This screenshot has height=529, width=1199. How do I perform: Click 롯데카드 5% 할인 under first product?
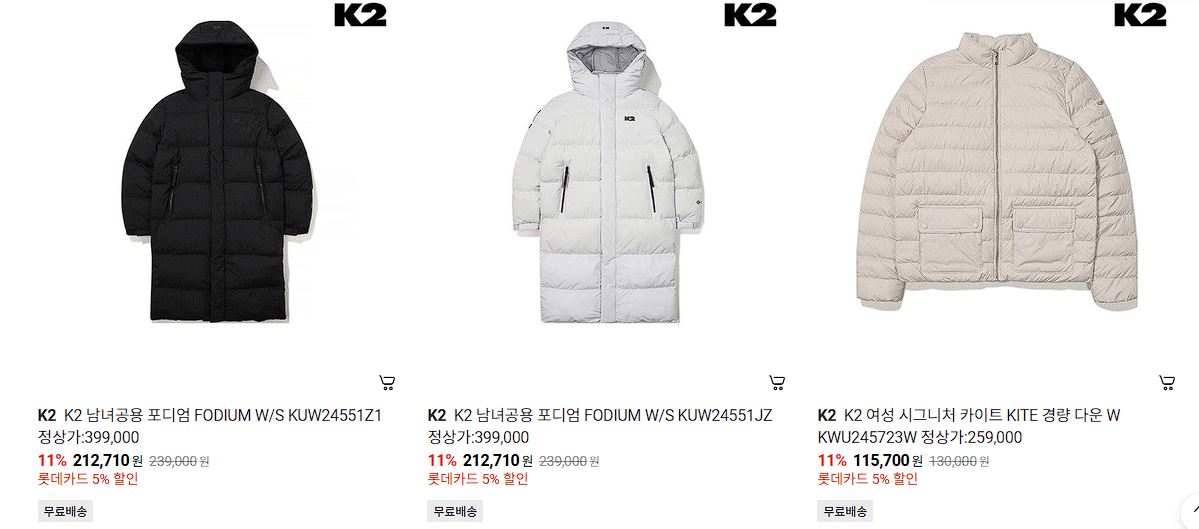click(x=88, y=479)
